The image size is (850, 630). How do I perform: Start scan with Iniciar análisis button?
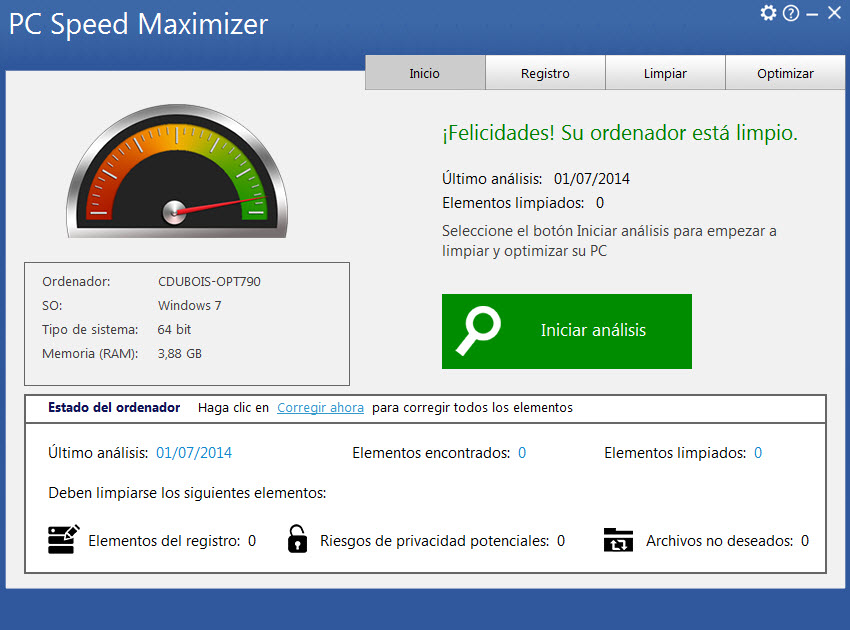click(566, 331)
